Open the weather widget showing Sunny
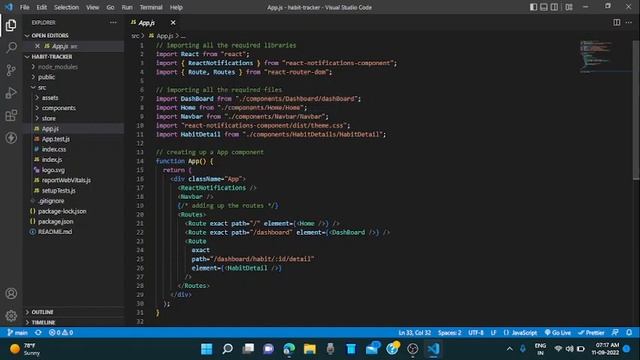Viewport: 640px width, 360px height. pyautogui.click(x=26, y=349)
